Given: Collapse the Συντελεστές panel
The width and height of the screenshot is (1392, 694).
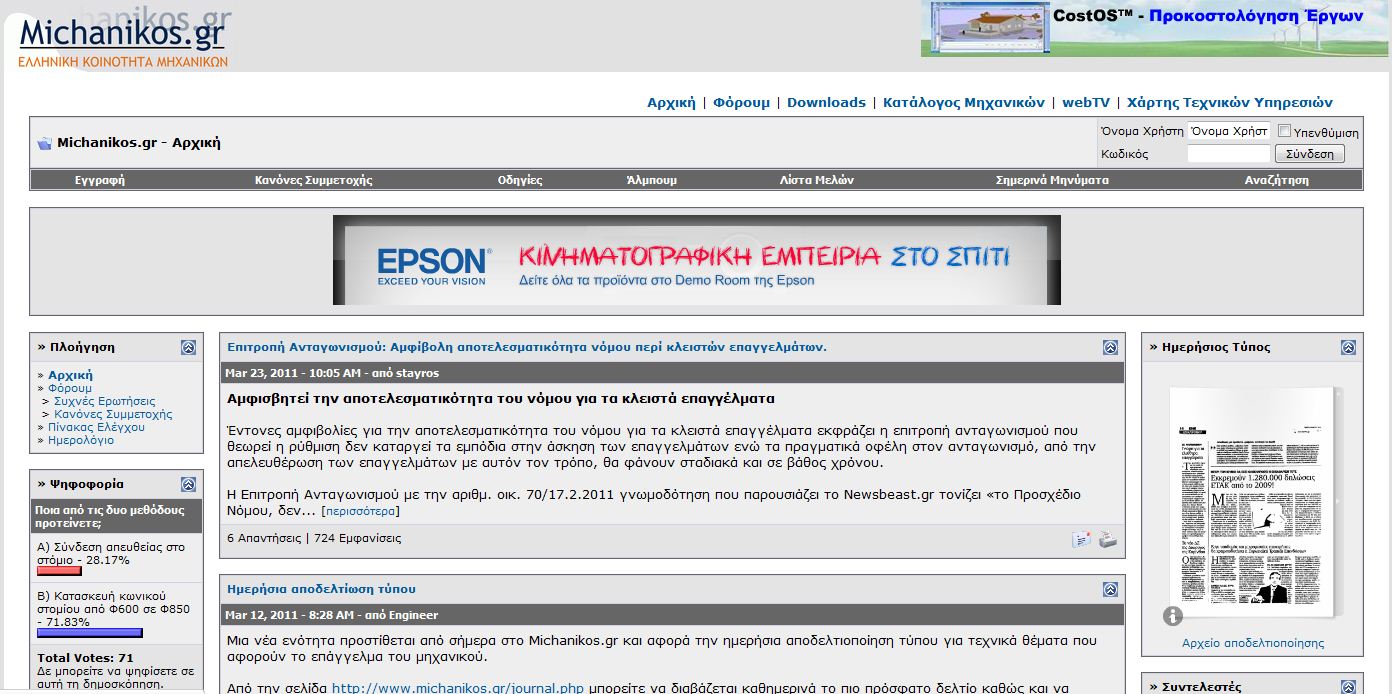Looking at the screenshot, I should 1348,687.
